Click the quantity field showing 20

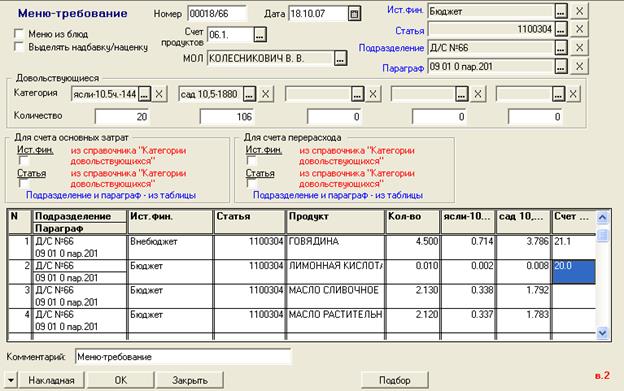click(122, 117)
